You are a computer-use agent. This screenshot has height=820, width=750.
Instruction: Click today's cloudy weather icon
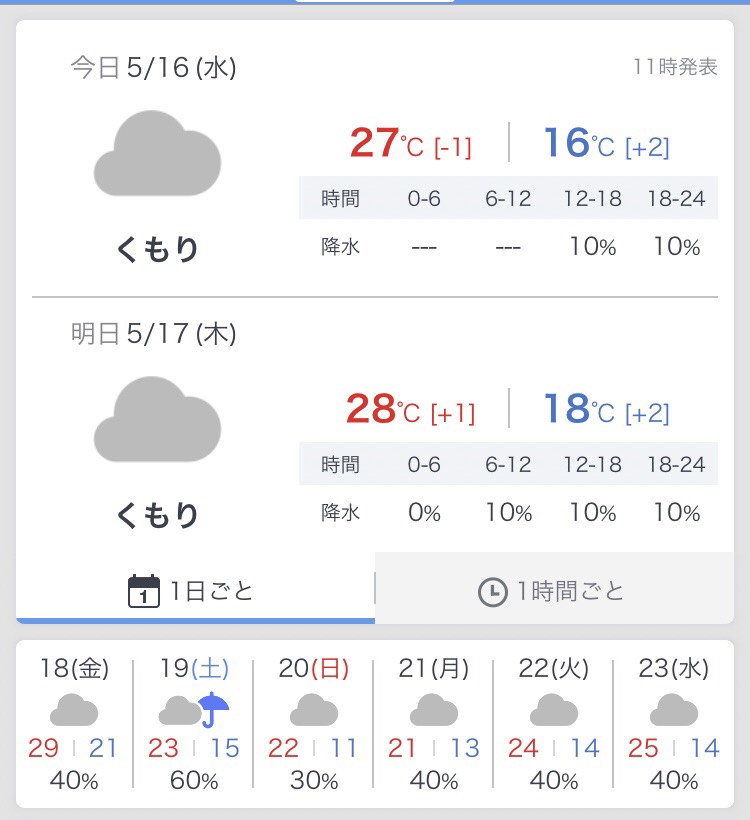coord(157,155)
